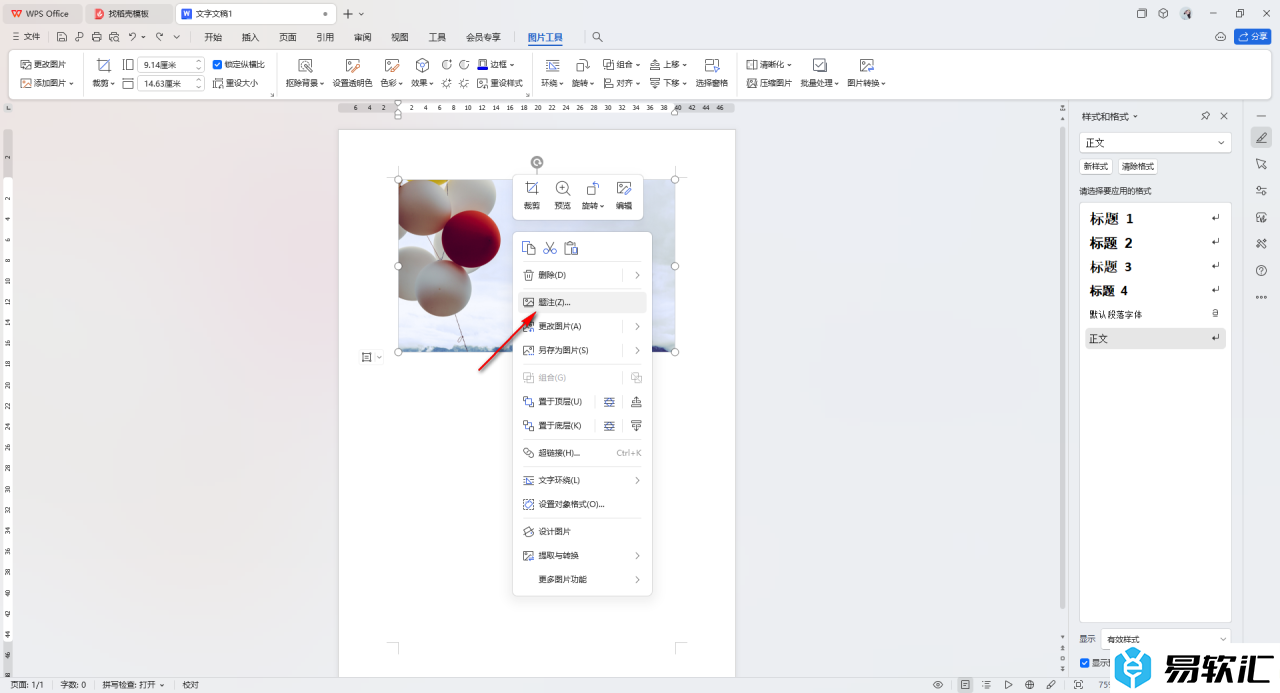Click 编辑 in the floating picture toolbar
This screenshot has height=693, width=1280.
point(624,196)
